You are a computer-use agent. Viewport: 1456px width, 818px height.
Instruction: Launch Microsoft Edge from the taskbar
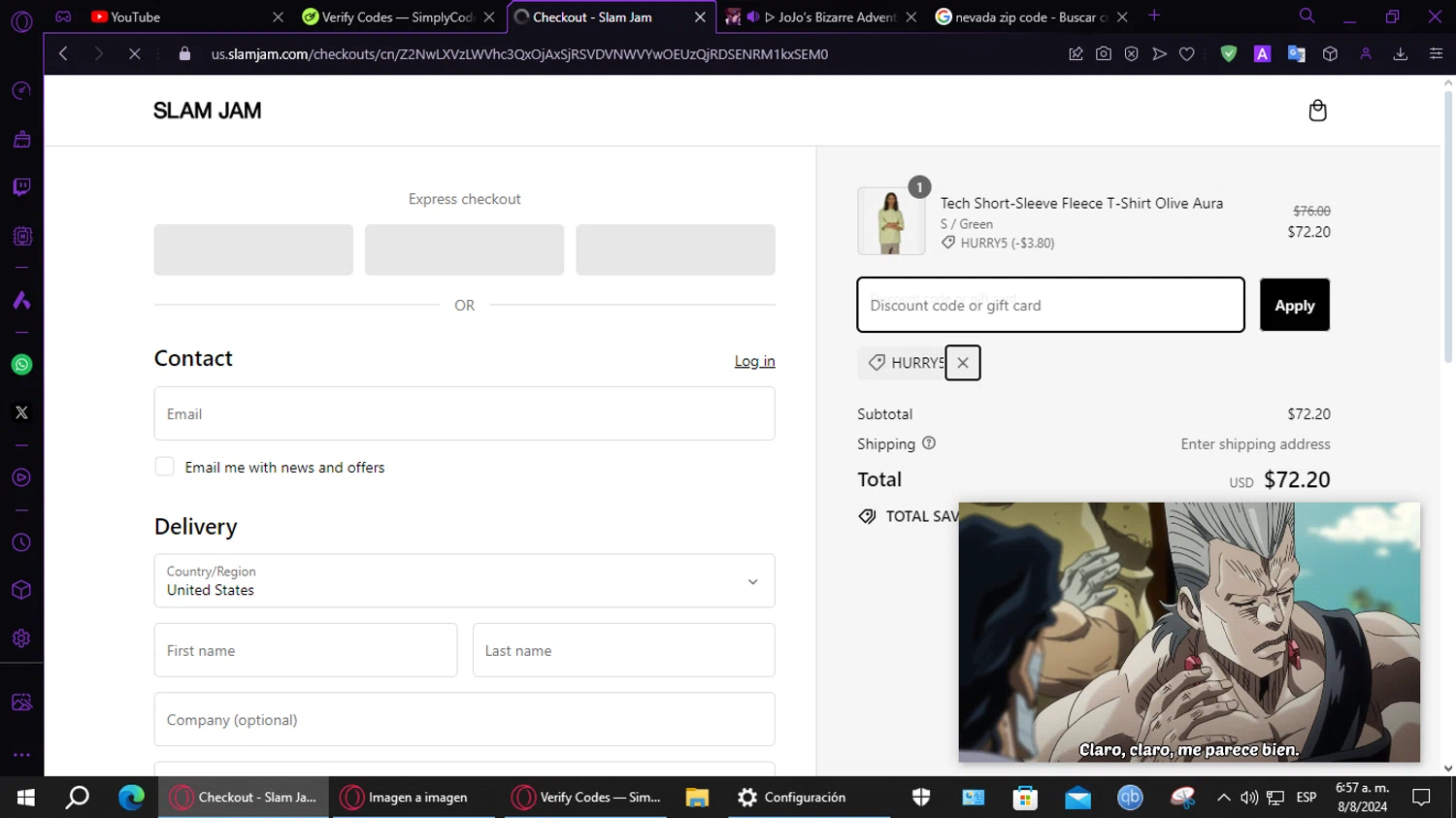pos(131,798)
